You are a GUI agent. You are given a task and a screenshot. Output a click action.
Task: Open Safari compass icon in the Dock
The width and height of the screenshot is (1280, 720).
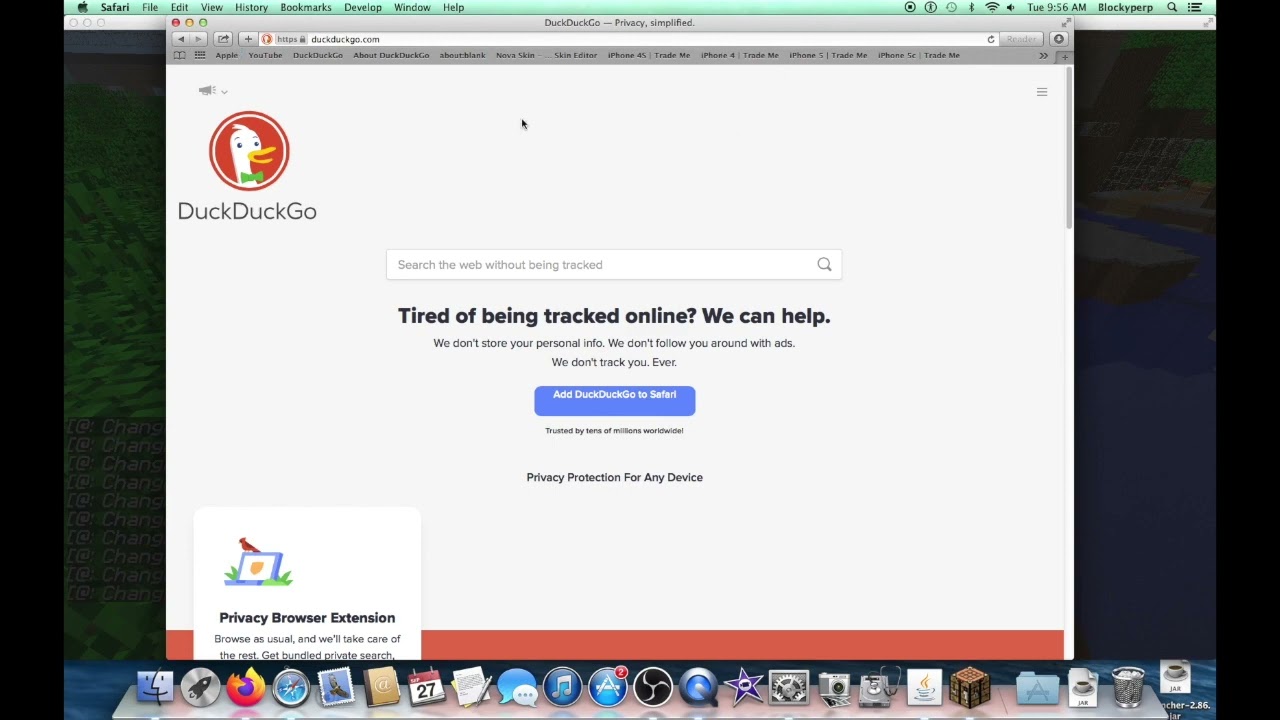pyautogui.click(x=291, y=687)
